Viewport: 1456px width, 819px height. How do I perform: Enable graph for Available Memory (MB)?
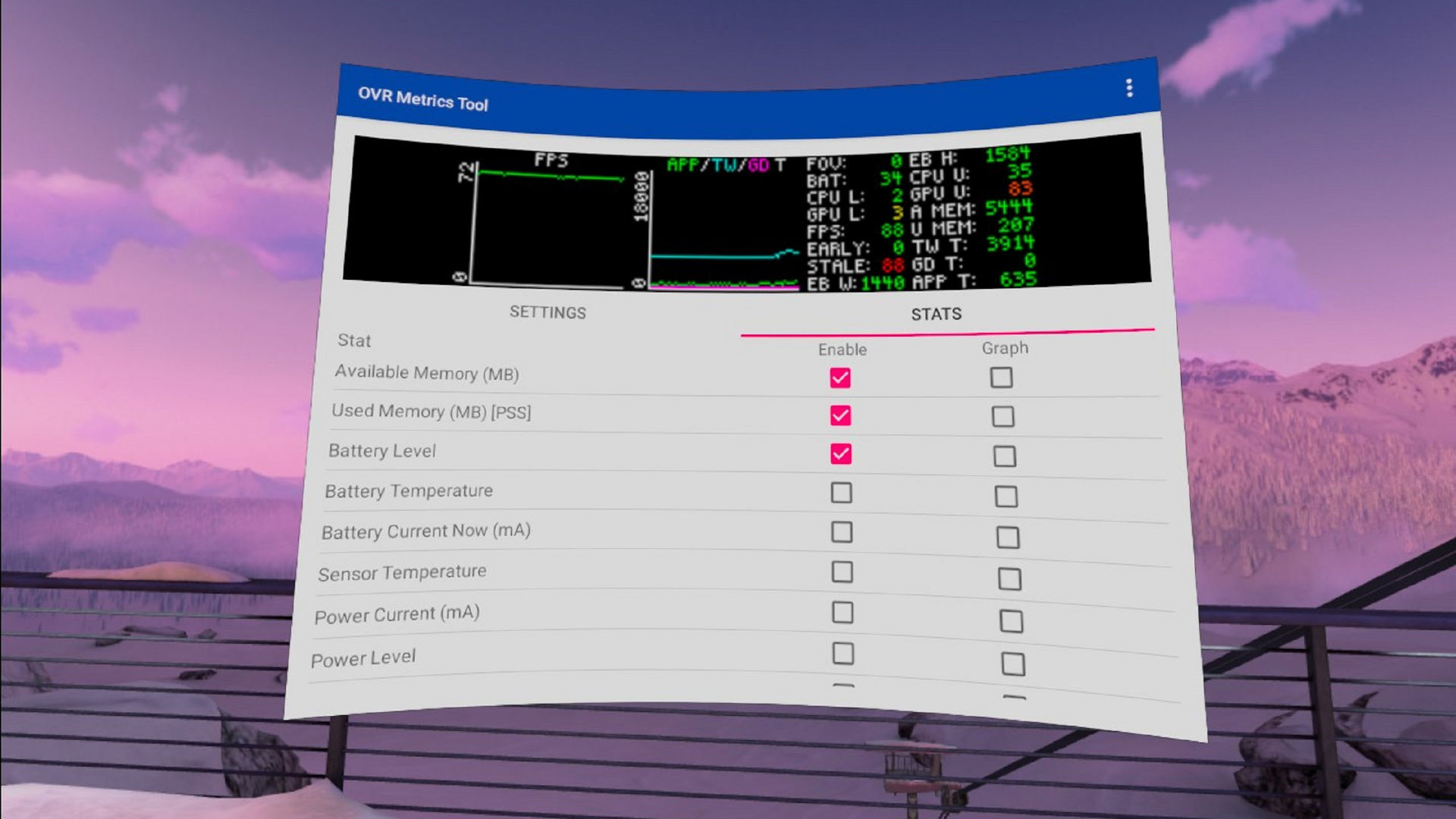[1001, 378]
